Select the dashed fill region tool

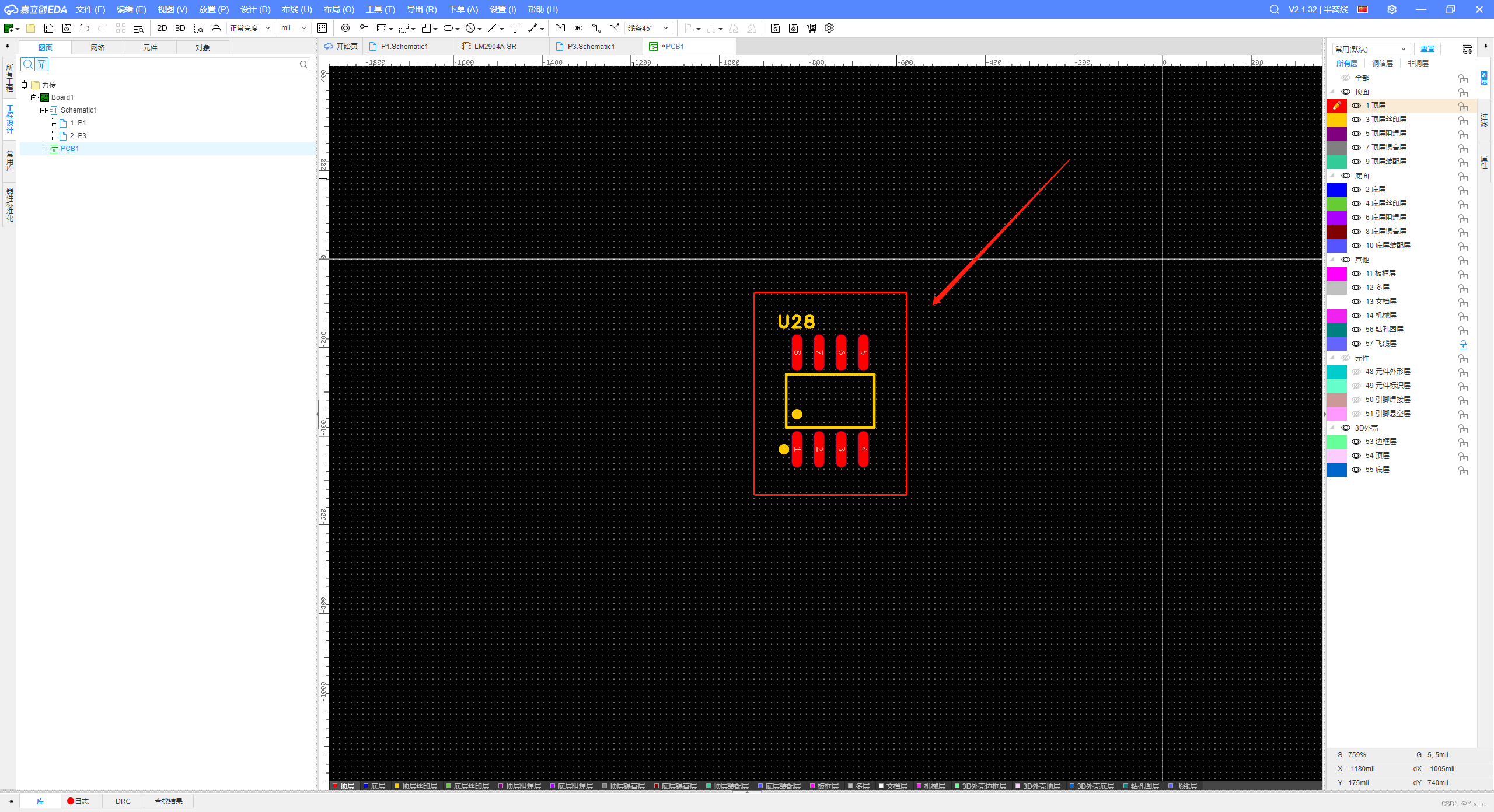point(404,28)
